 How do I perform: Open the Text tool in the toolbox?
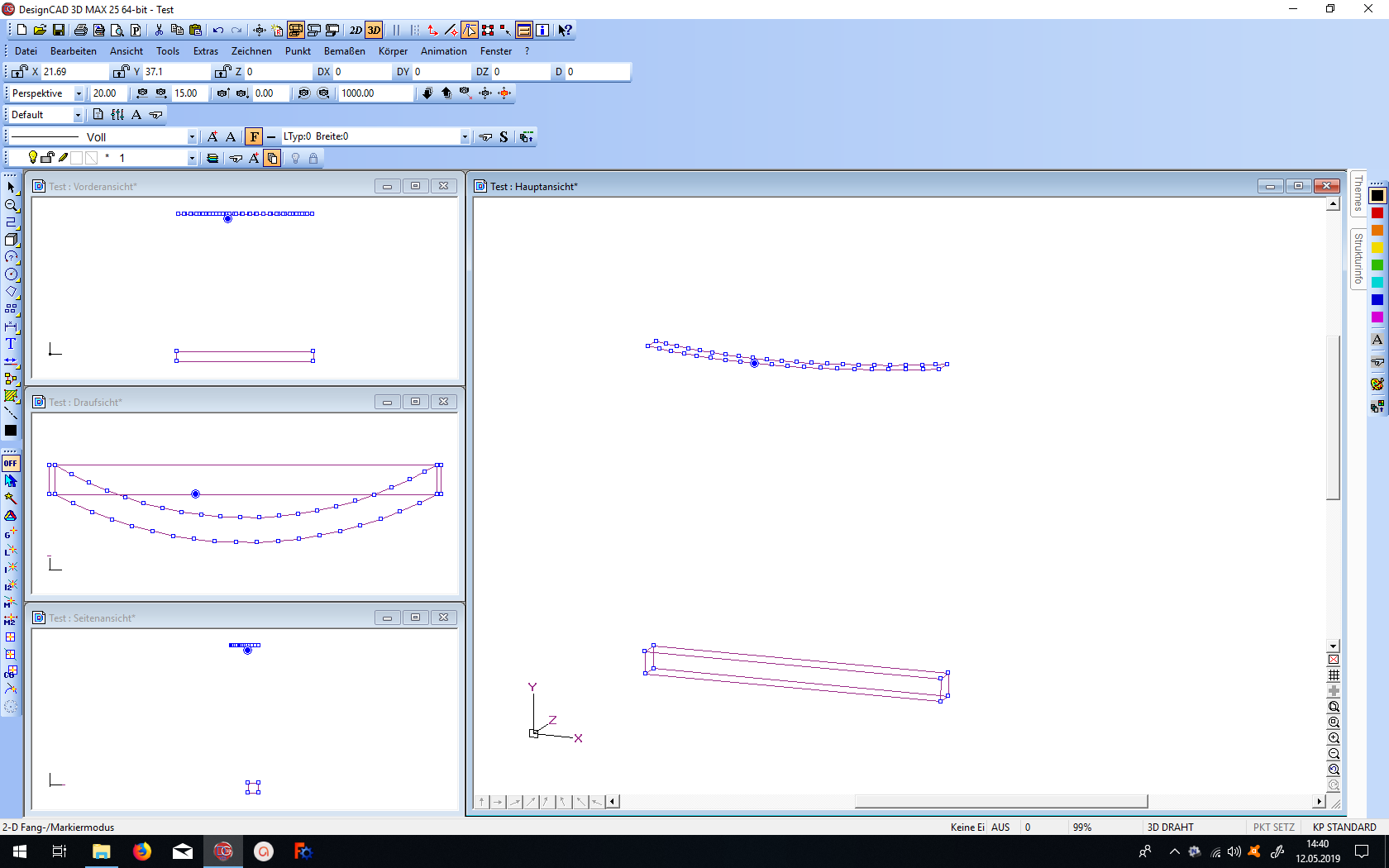coord(12,343)
